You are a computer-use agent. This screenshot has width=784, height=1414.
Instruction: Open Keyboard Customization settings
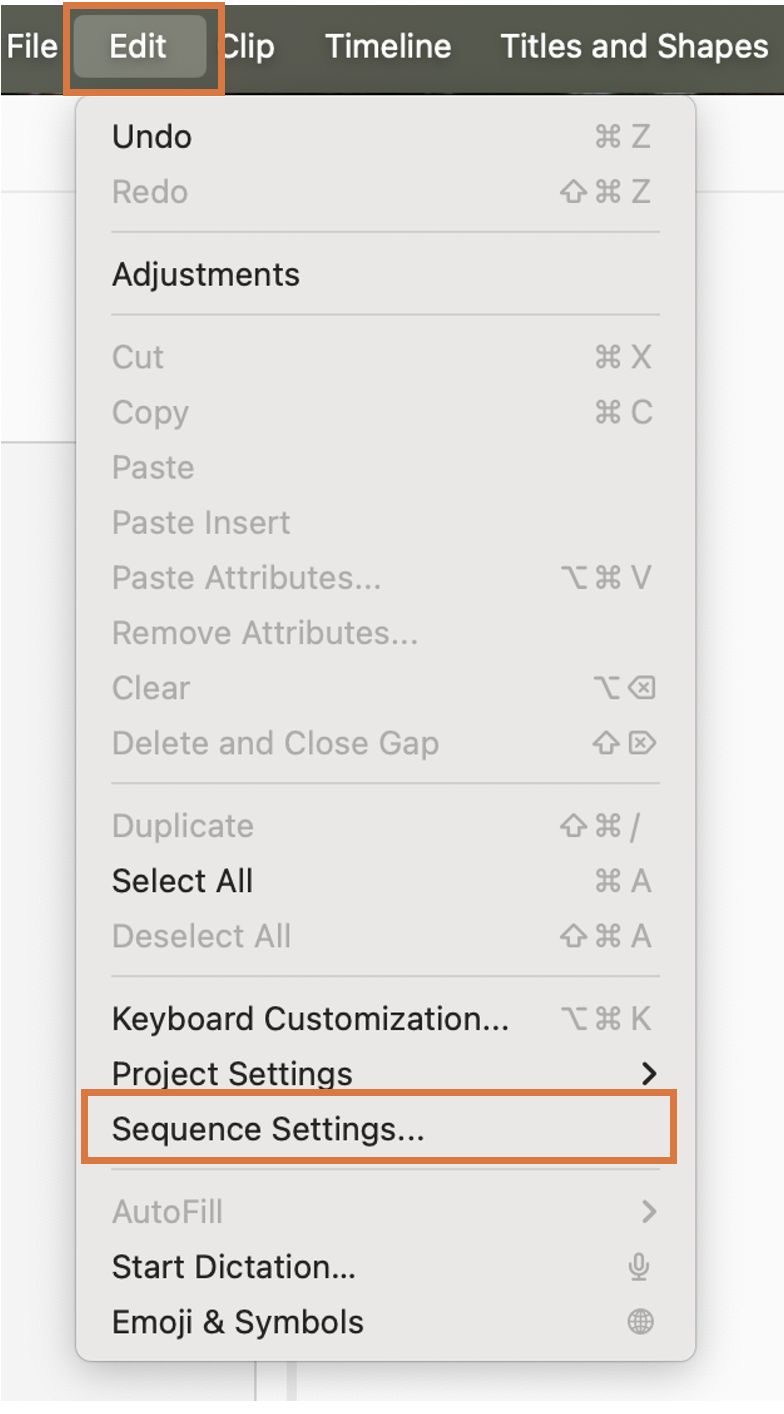point(310,1019)
